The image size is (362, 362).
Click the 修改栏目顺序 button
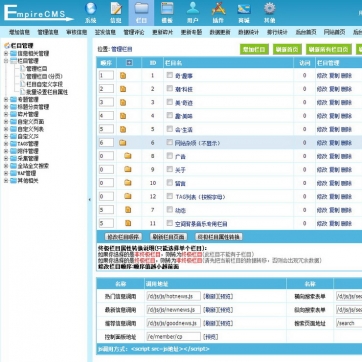pos(123,237)
